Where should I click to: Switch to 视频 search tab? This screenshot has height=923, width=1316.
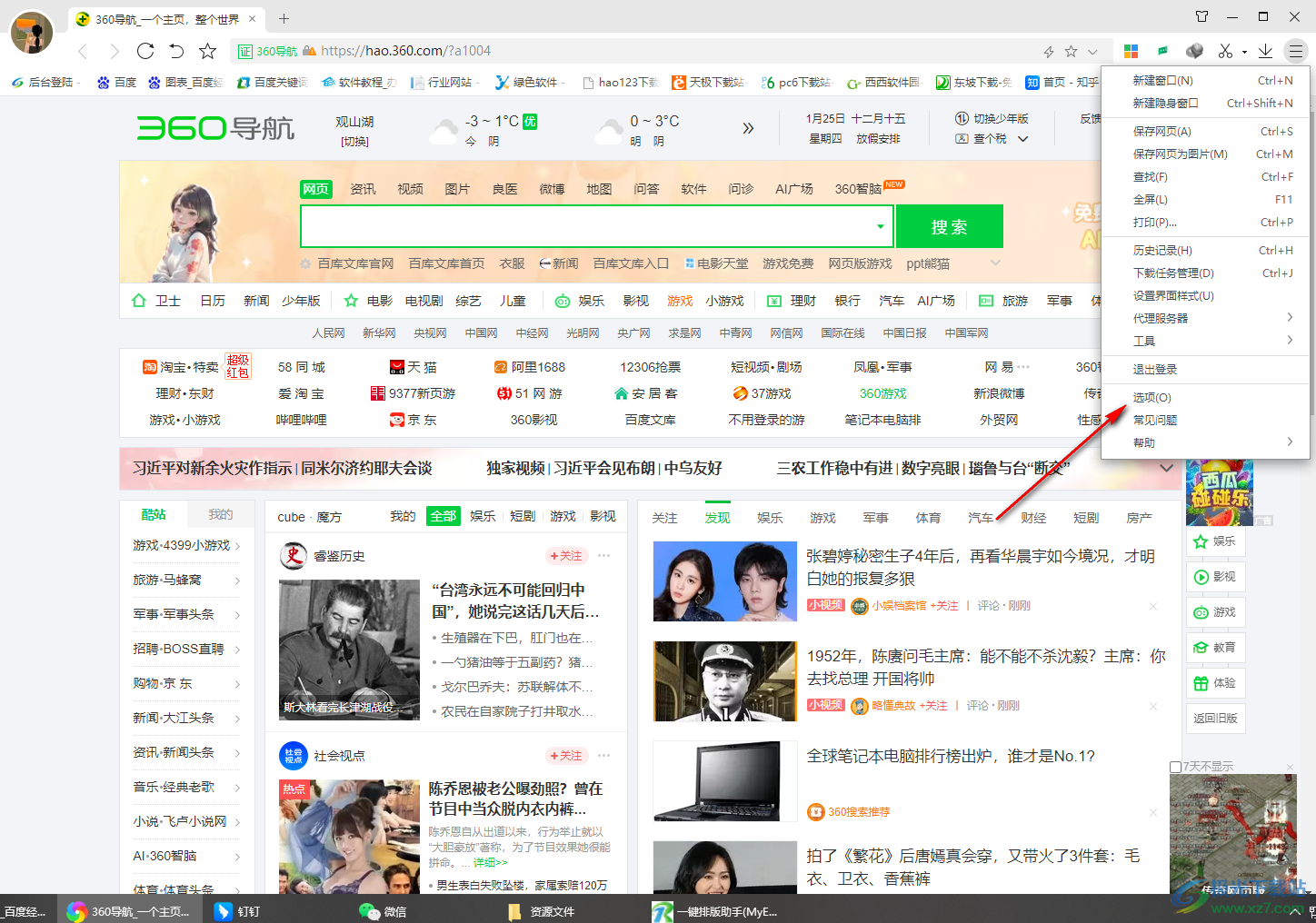point(410,189)
